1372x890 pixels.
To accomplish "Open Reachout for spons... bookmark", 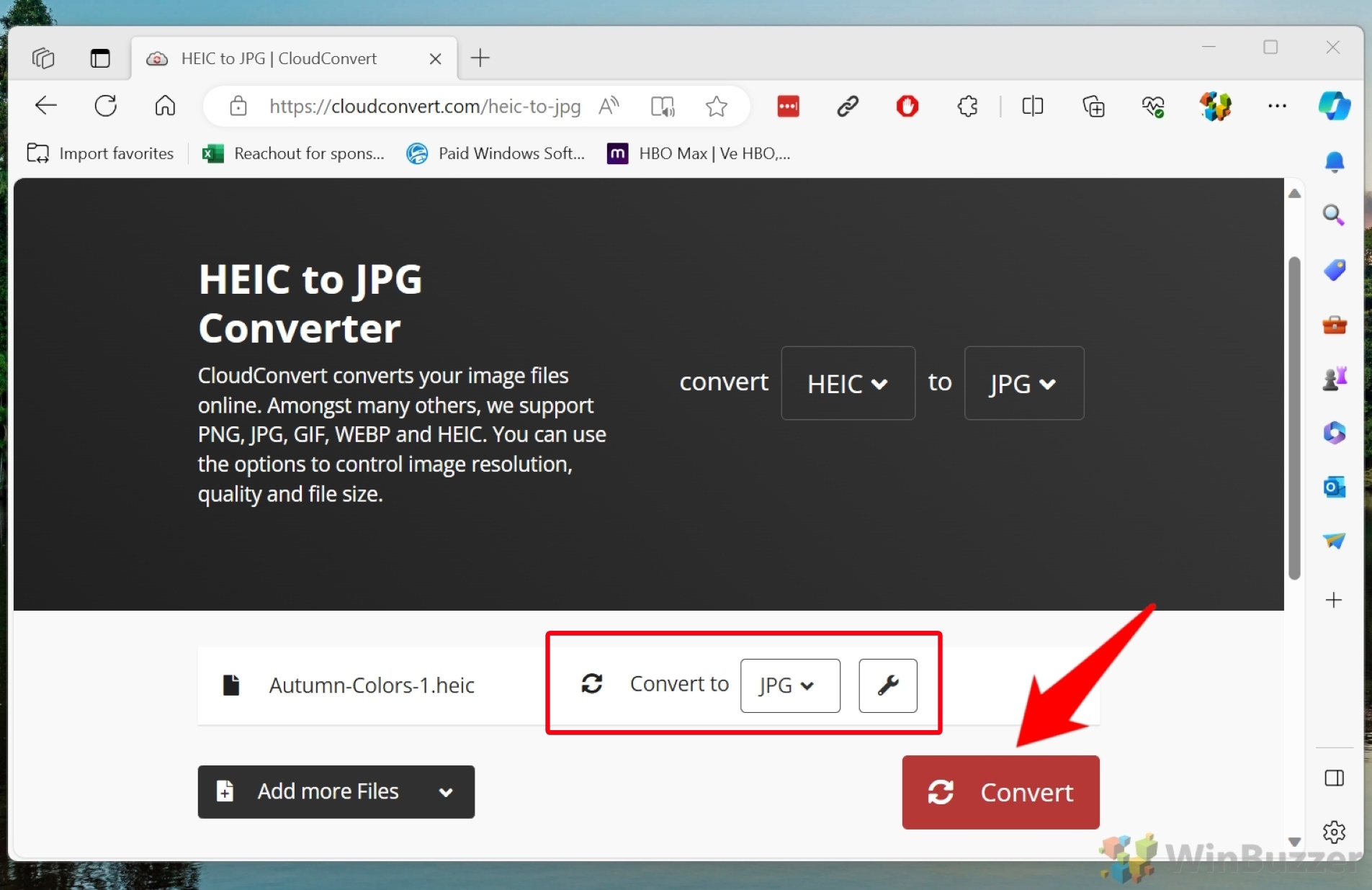I will coord(293,153).
